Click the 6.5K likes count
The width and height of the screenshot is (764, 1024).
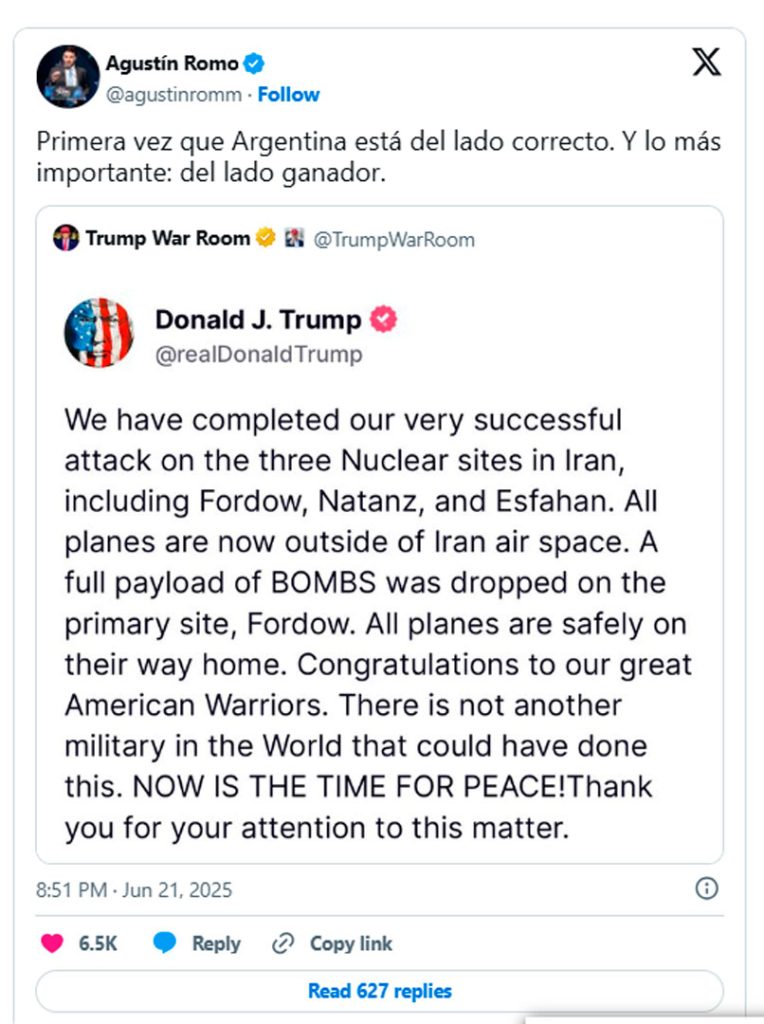click(x=98, y=944)
